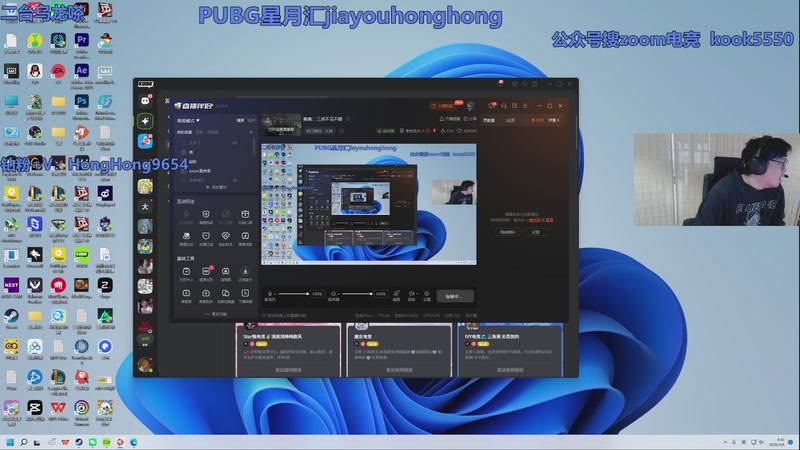Click the microphone icon below the preview

coord(270,294)
